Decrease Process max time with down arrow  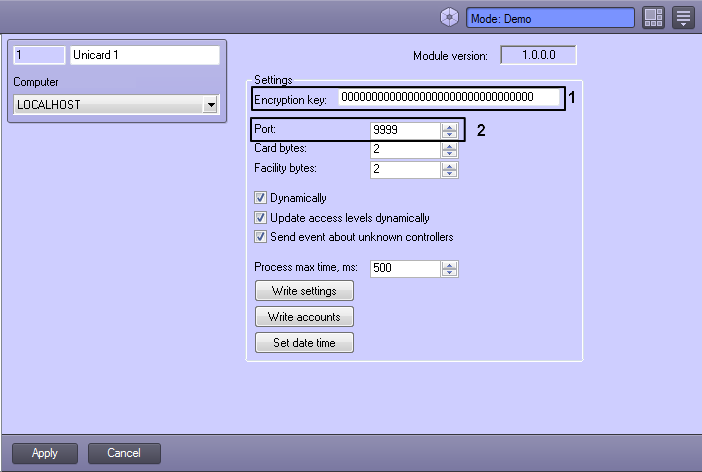click(x=449, y=272)
